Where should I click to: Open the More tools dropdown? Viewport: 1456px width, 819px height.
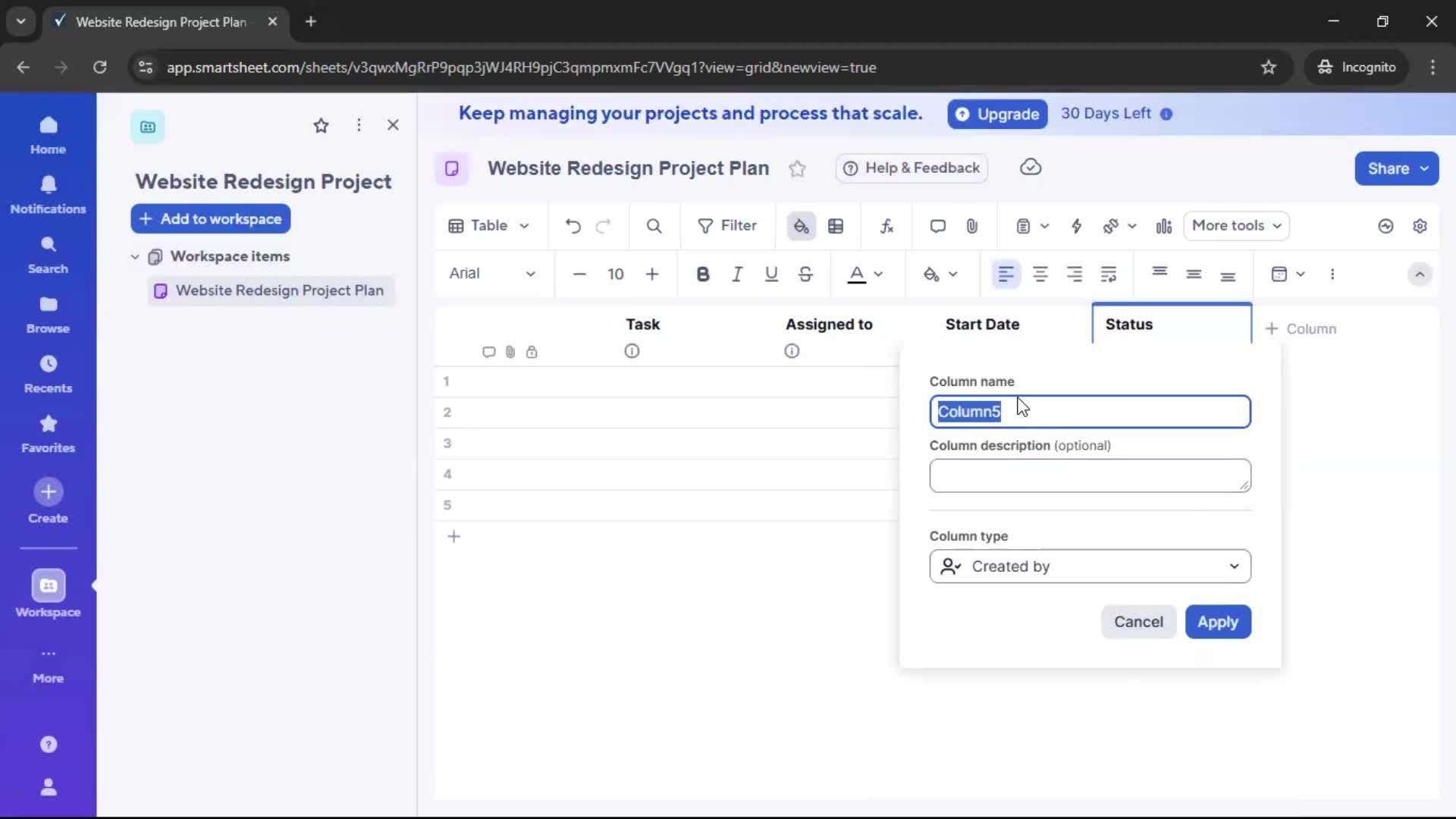(1236, 225)
